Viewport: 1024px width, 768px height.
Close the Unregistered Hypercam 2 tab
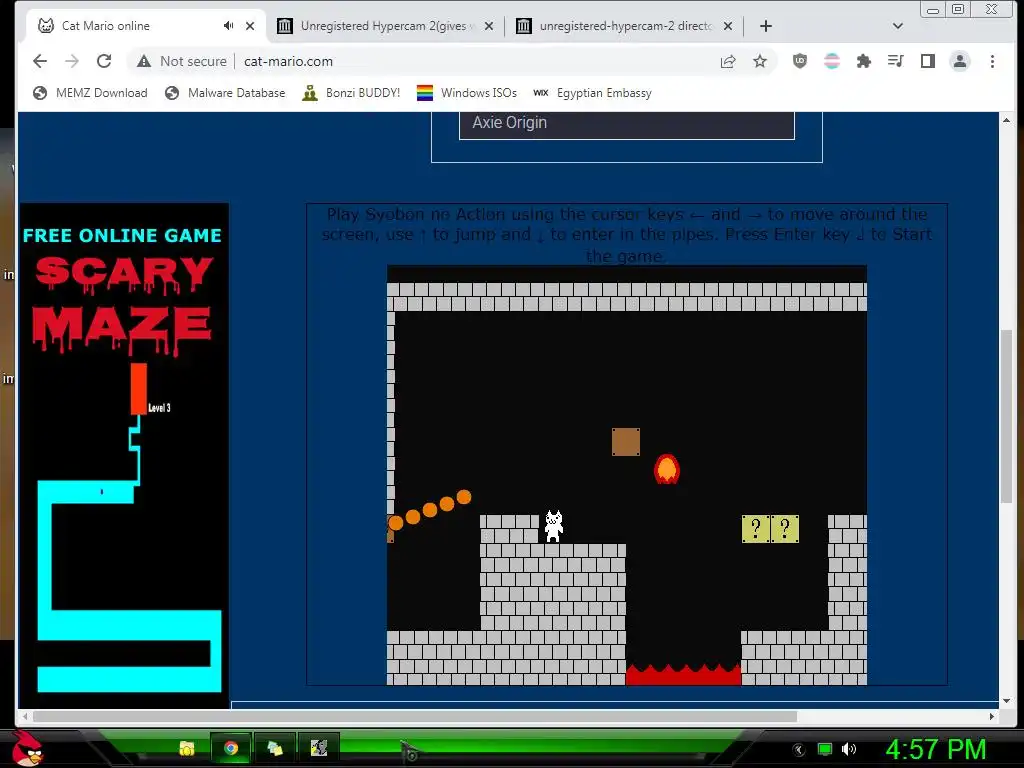pyautogui.click(x=489, y=26)
